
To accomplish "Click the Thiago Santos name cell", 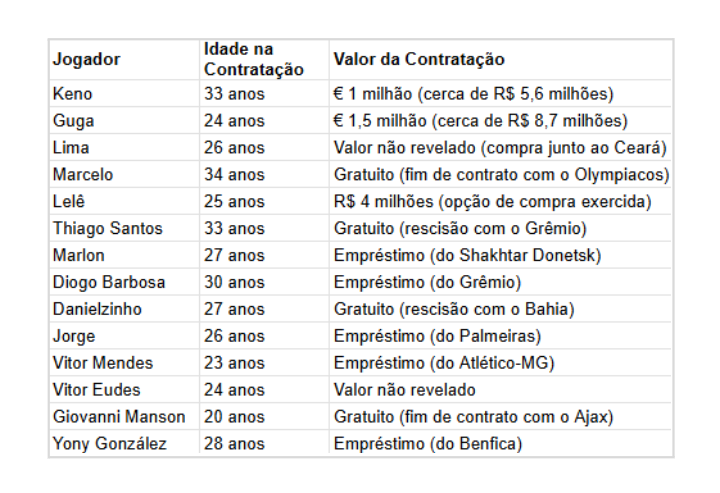I will 124,228.
